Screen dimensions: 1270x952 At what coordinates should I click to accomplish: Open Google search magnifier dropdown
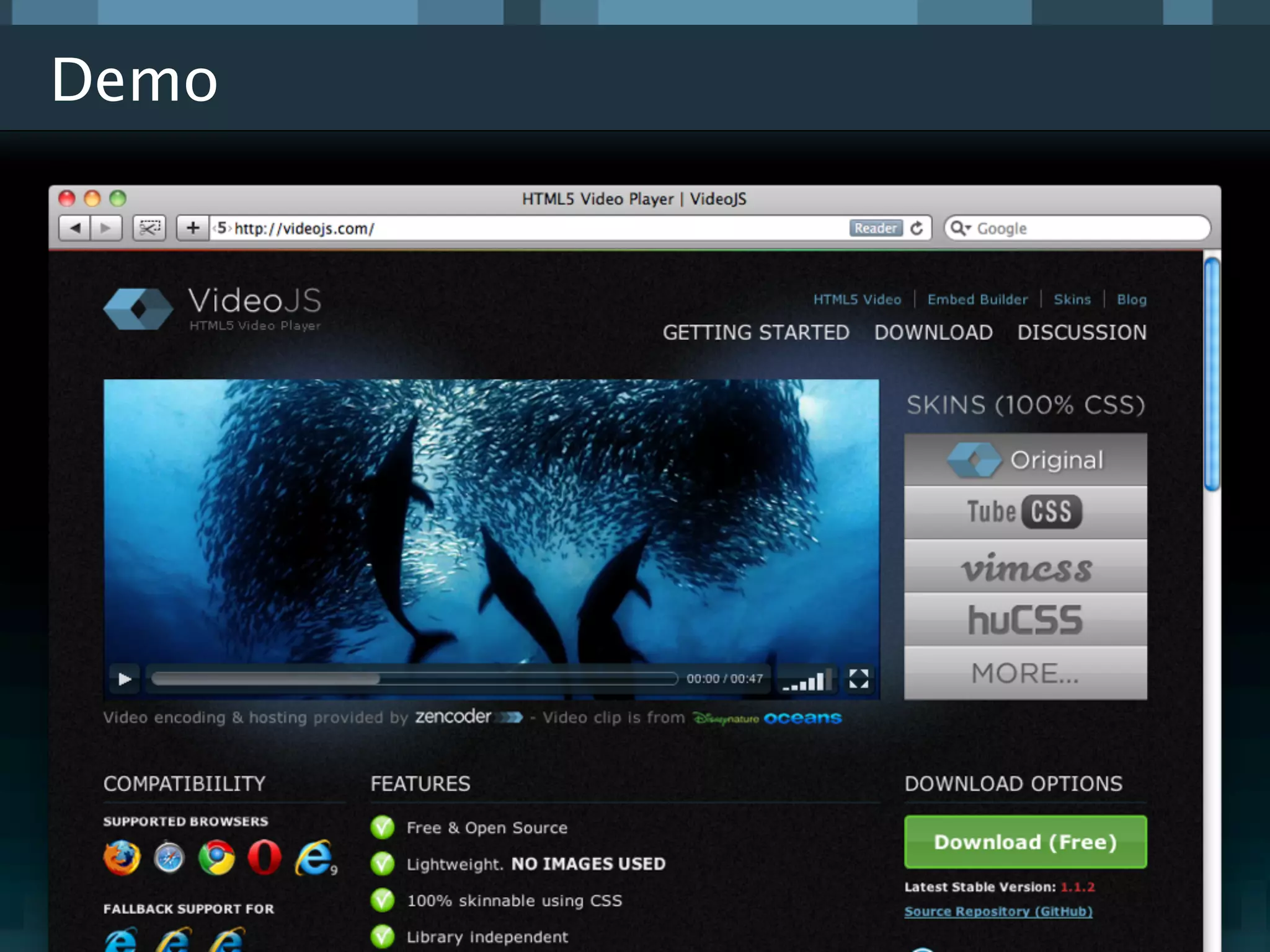tap(961, 228)
